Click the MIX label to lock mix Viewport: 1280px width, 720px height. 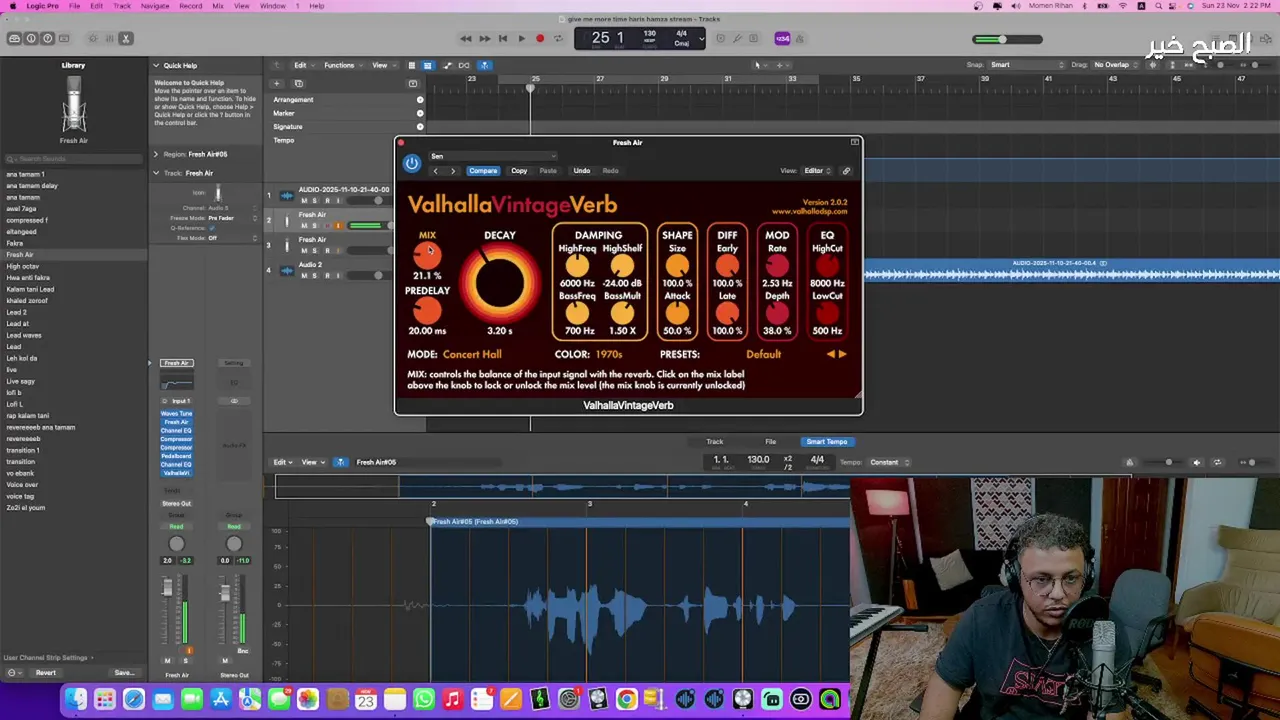click(x=427, y=235)
